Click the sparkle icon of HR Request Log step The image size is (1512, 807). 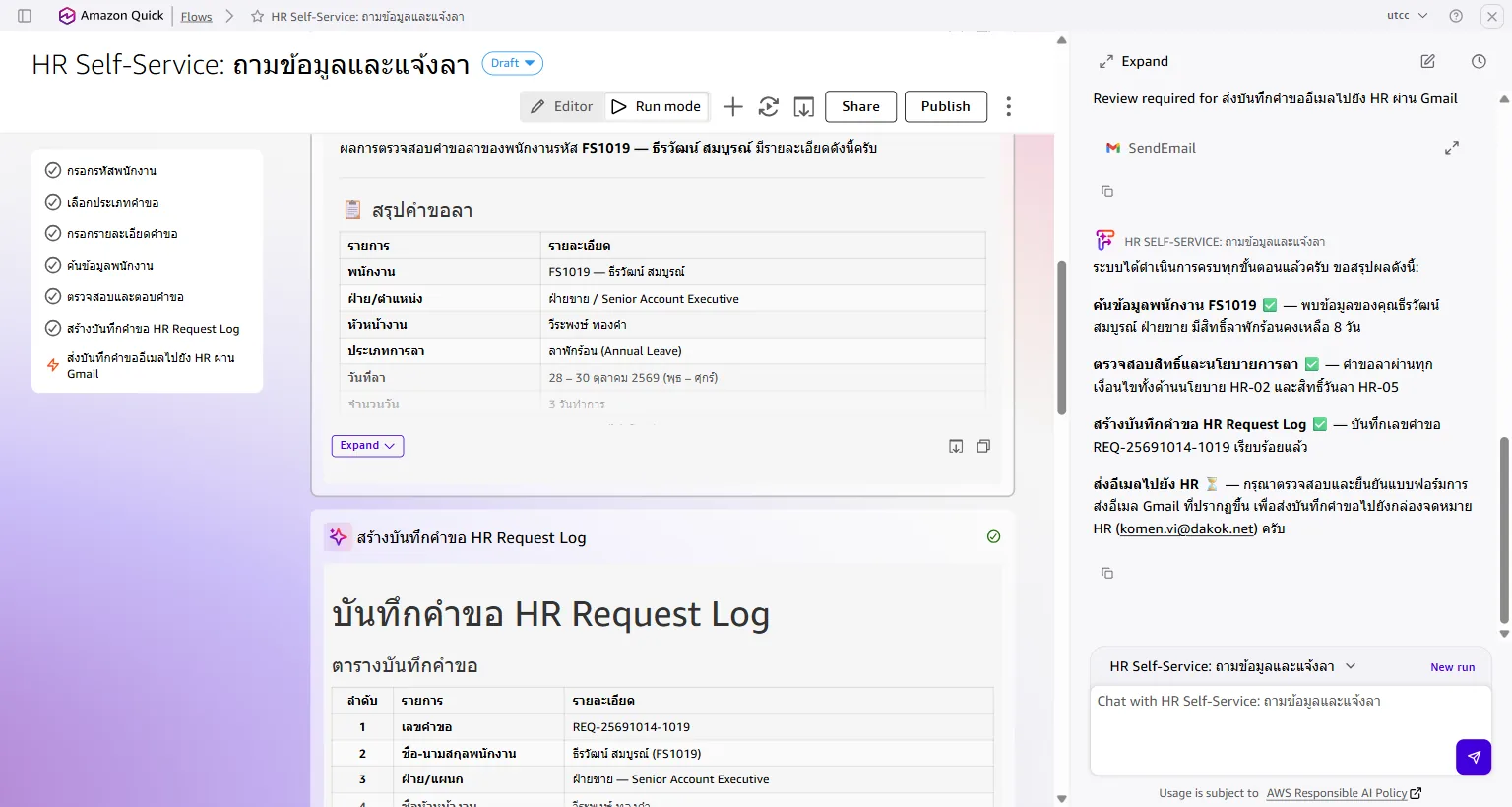coord(338,536)
